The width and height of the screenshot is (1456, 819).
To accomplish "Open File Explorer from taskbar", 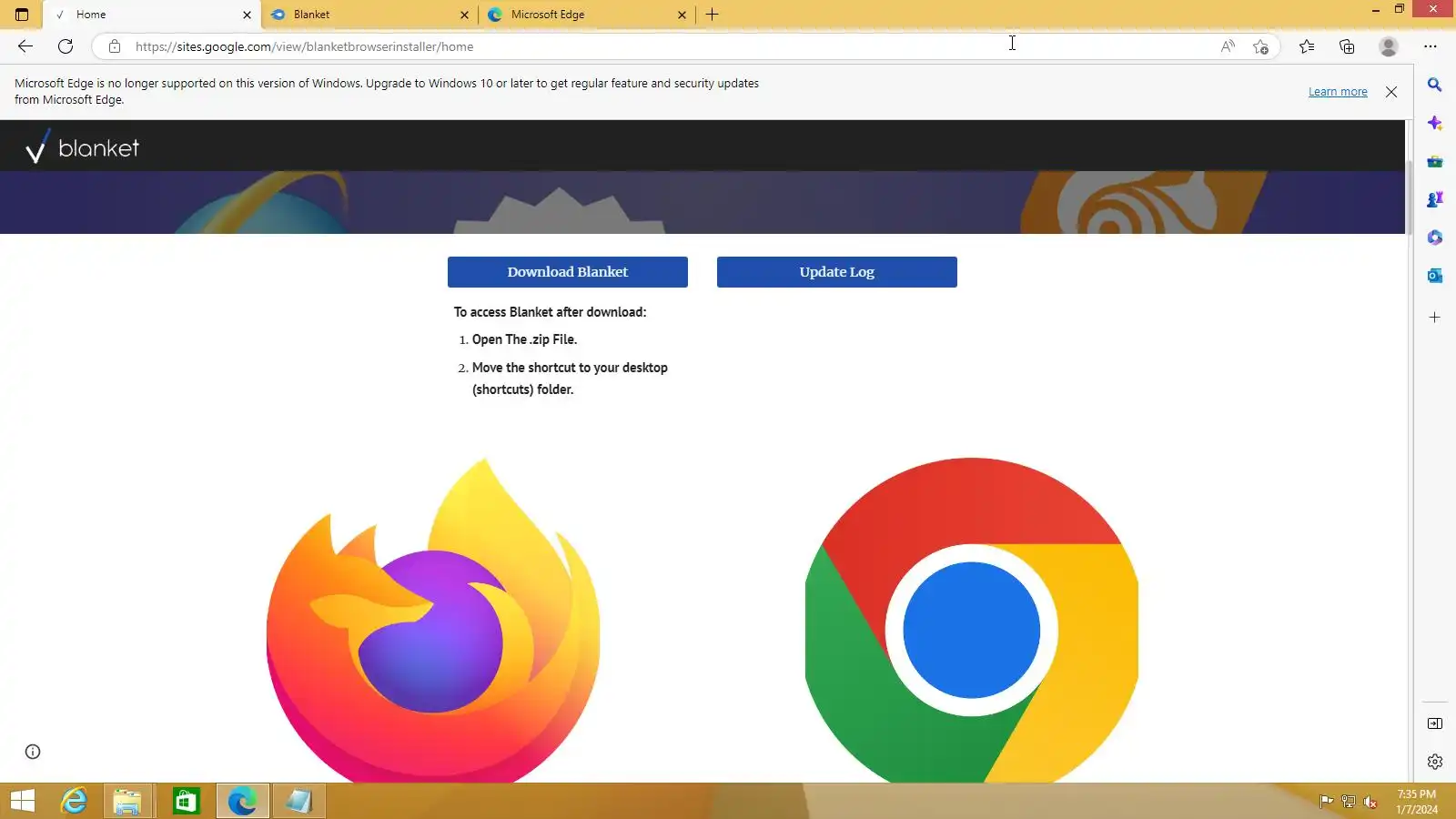I will coord(127,801).
